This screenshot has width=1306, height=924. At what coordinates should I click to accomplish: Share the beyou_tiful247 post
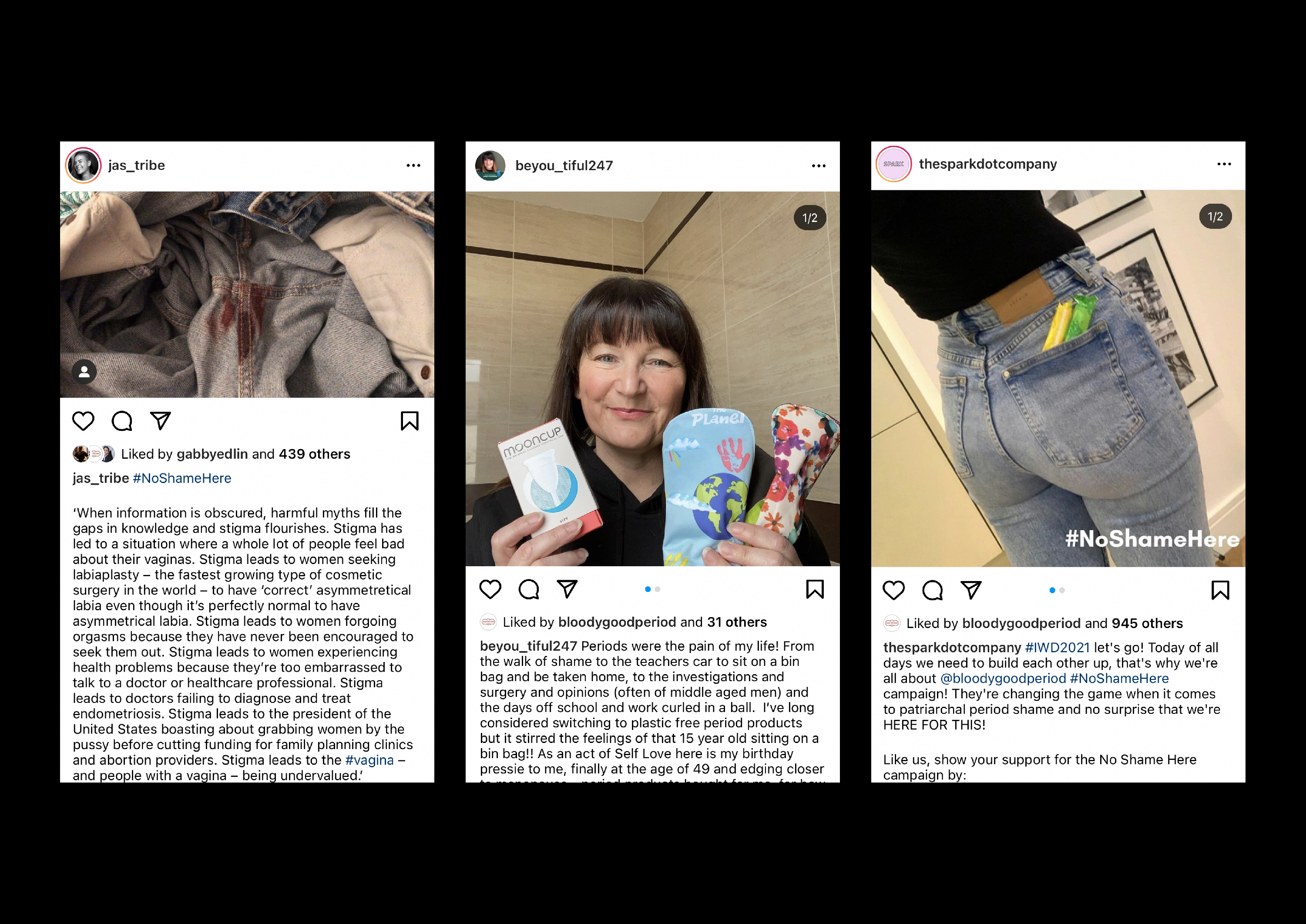(x=567, y=588)
